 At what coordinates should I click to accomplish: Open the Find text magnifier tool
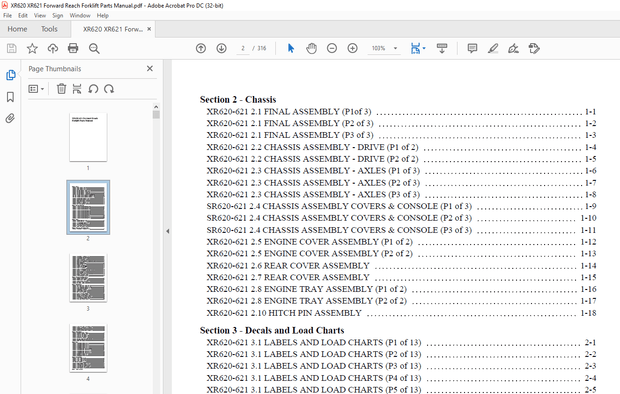click(94, 48)
